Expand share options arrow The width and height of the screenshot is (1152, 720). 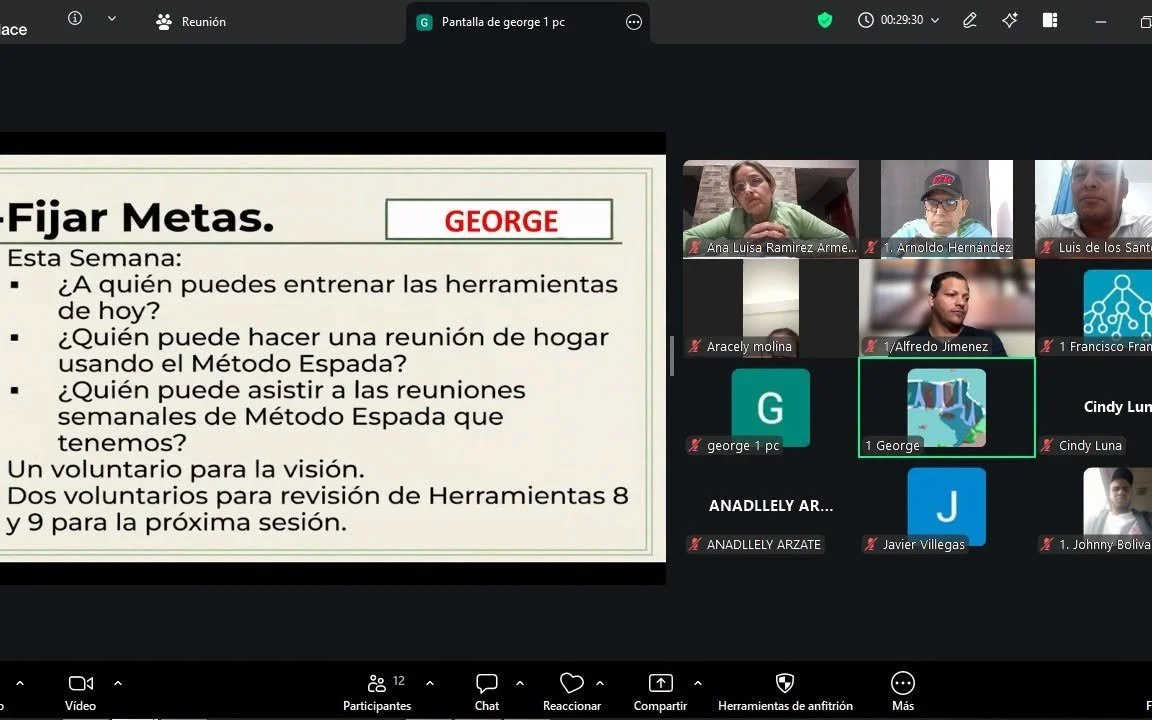[697, 683]
